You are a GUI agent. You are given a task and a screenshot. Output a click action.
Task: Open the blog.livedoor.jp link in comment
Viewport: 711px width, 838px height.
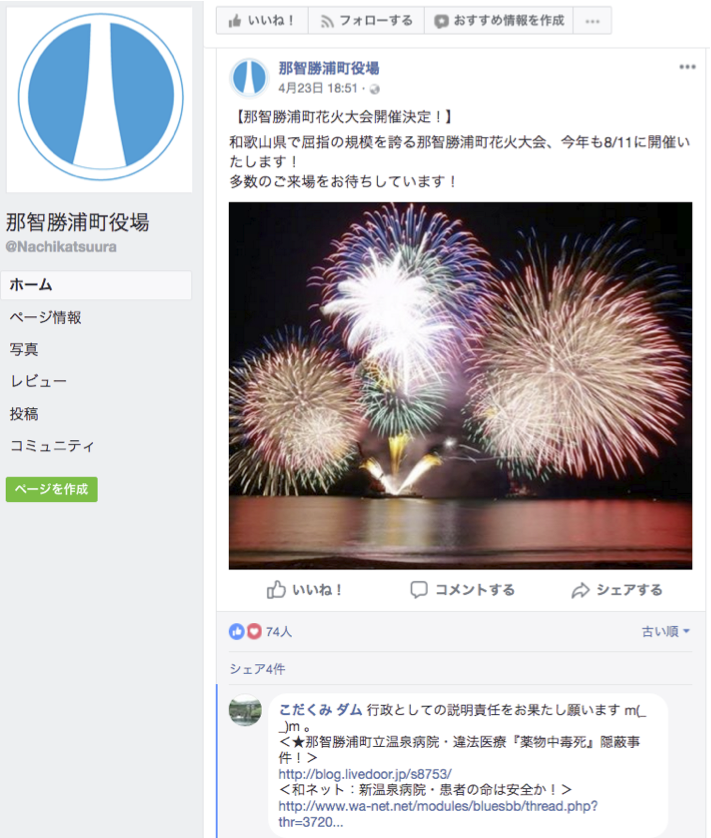pyautogui.click(x=365, y=774)
